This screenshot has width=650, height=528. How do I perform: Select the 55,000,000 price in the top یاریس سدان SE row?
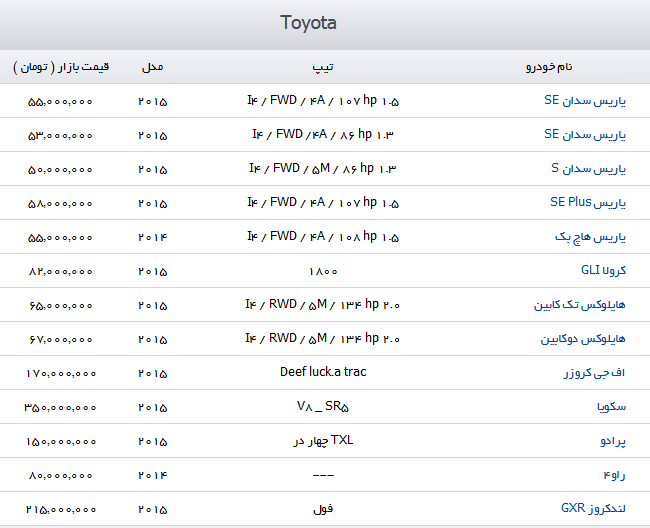[60, 102]
